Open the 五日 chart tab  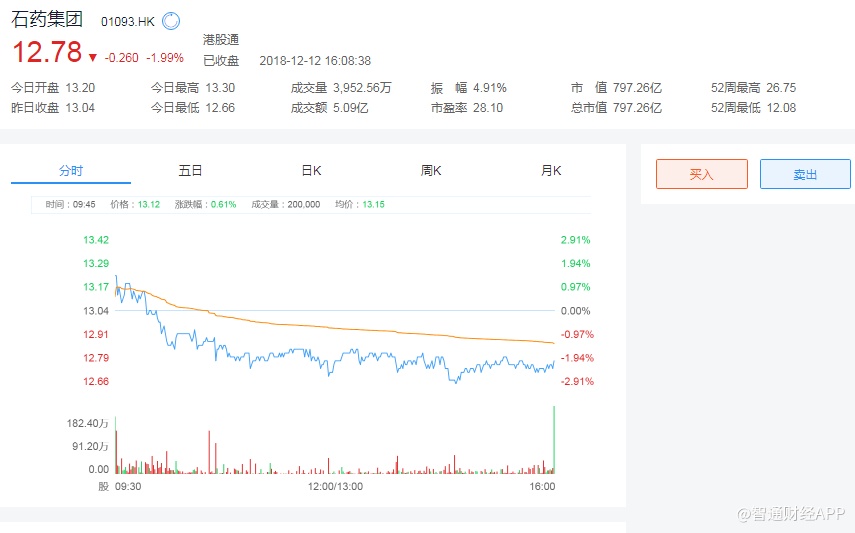(x=191, y=171)
